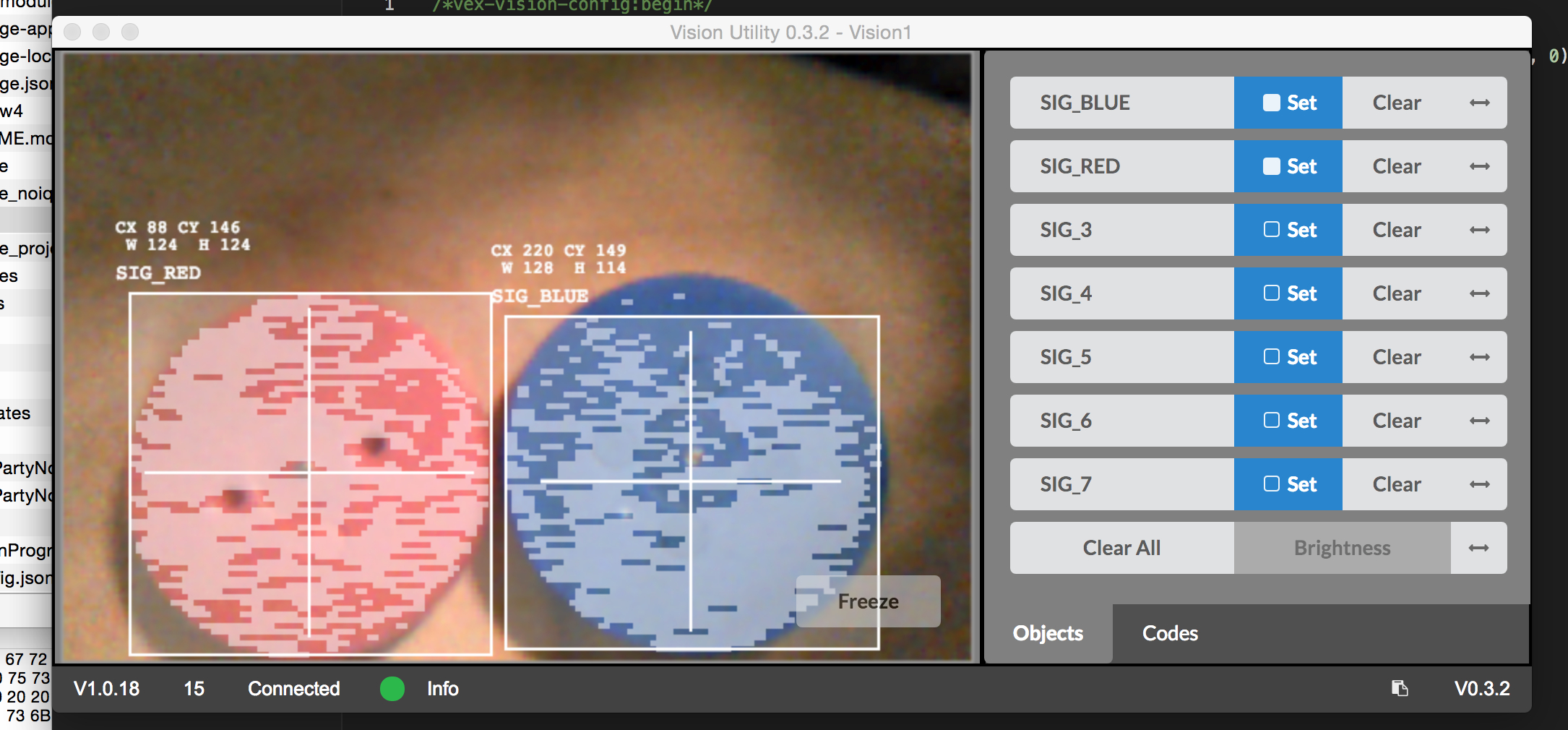Click the green connection status indicator

[392, 689]
